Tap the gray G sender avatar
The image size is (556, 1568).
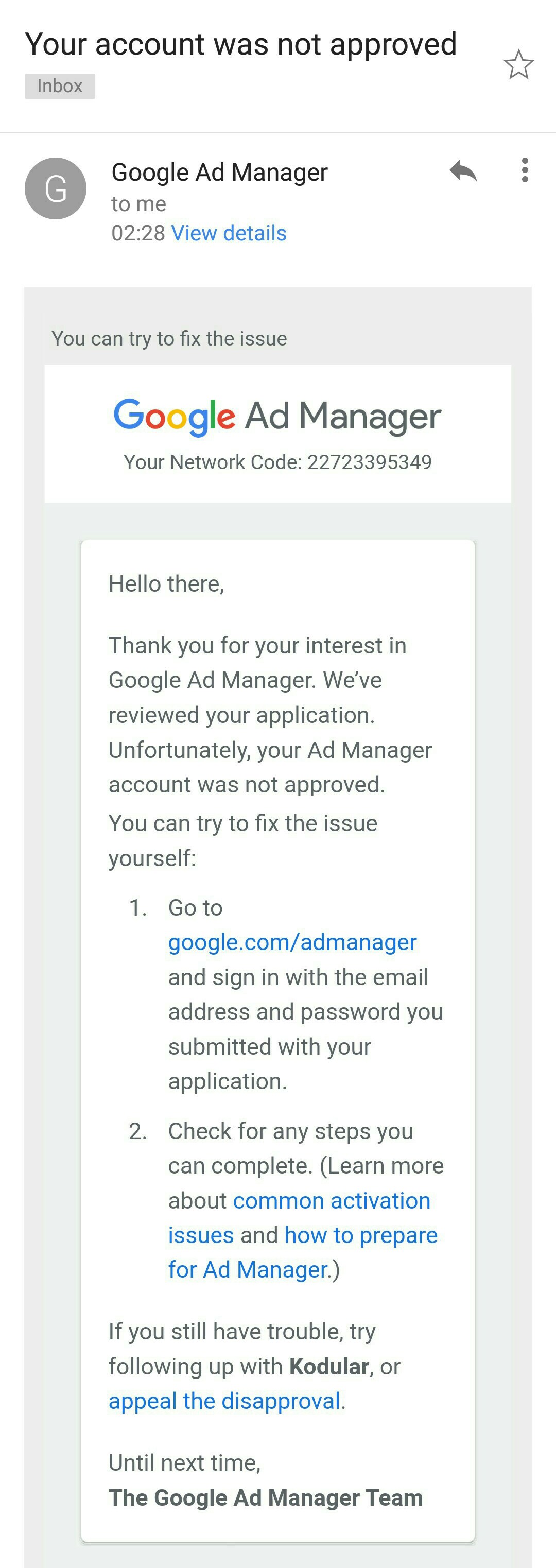56,188
